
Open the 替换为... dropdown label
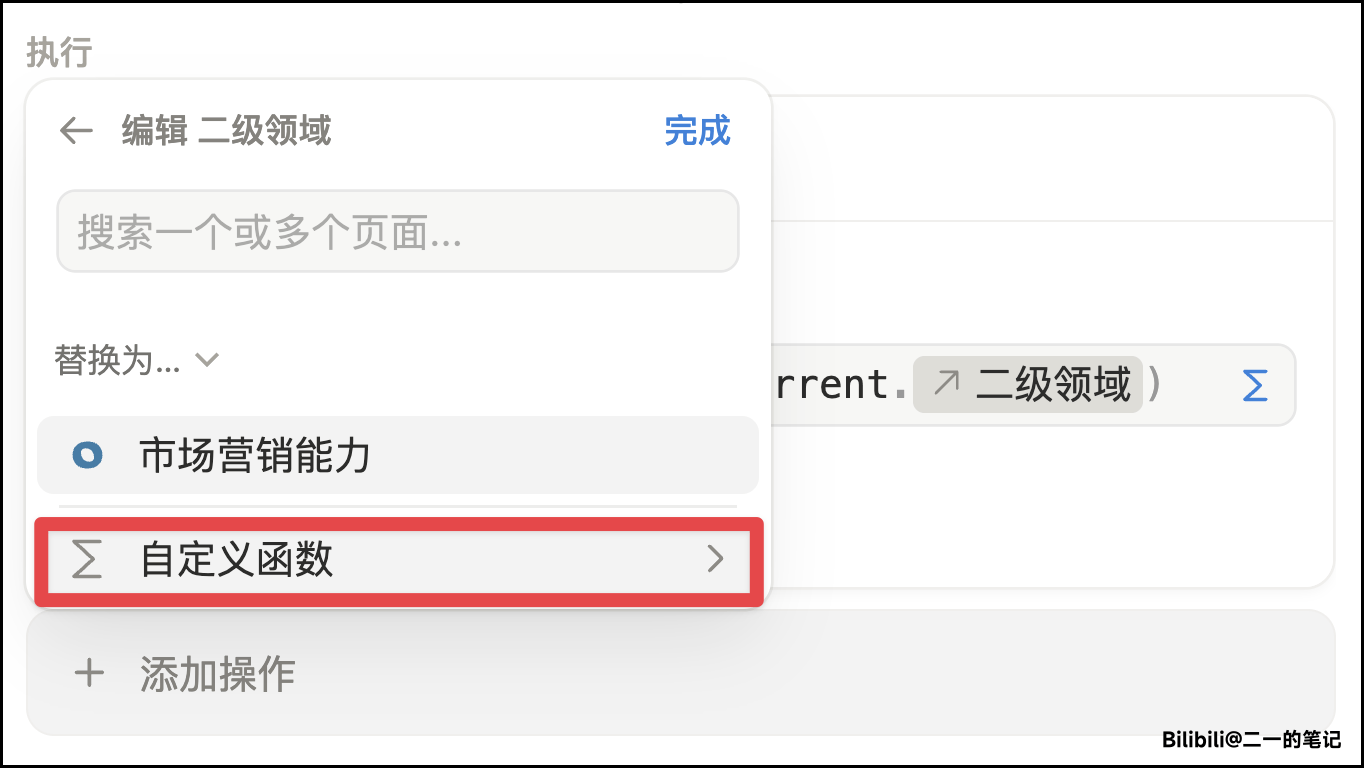click(x=117, y=360)
